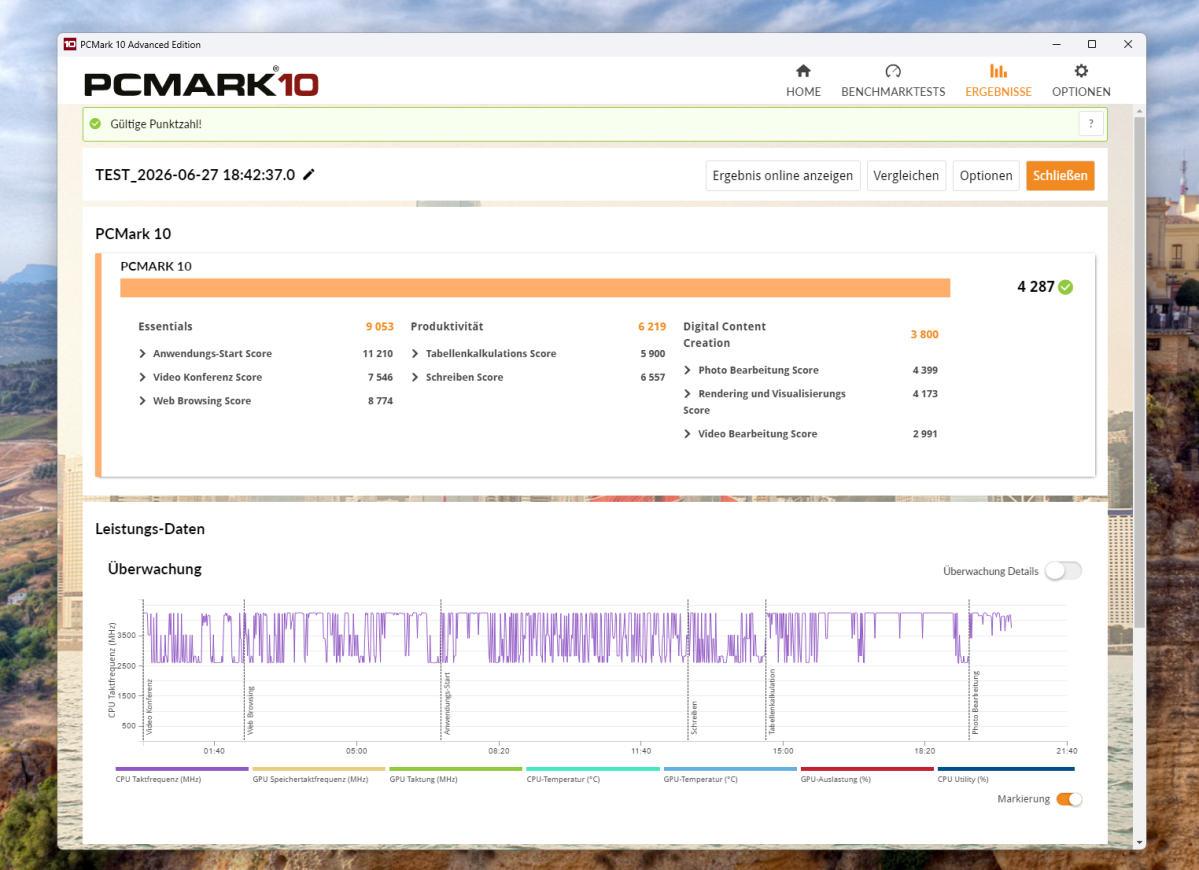Toggle GPU Taktung legend series
This screenshot has height=870, width=1199.
coord(456,774)
